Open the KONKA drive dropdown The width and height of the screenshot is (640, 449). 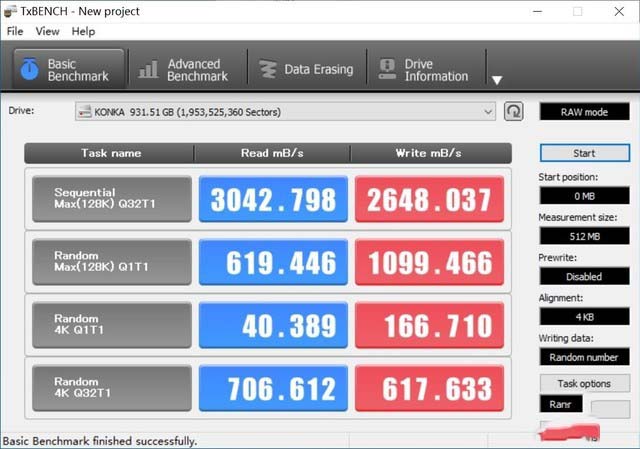pos(285,112)
